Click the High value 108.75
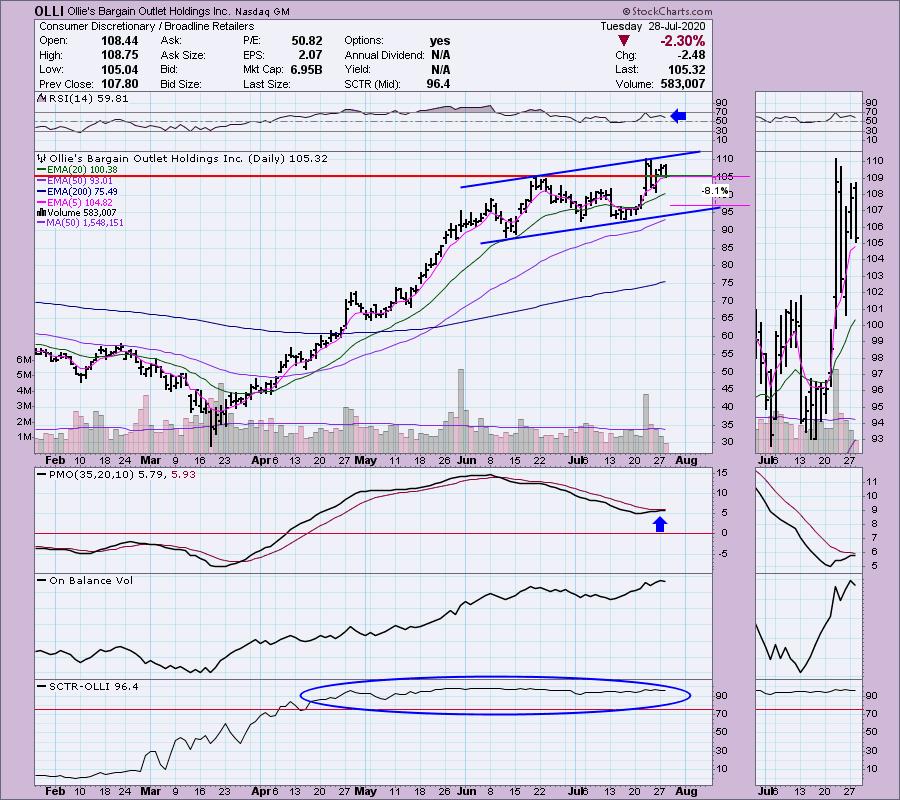Image resolution: width=900 pixels, height=800 pixels. [119, 55]
